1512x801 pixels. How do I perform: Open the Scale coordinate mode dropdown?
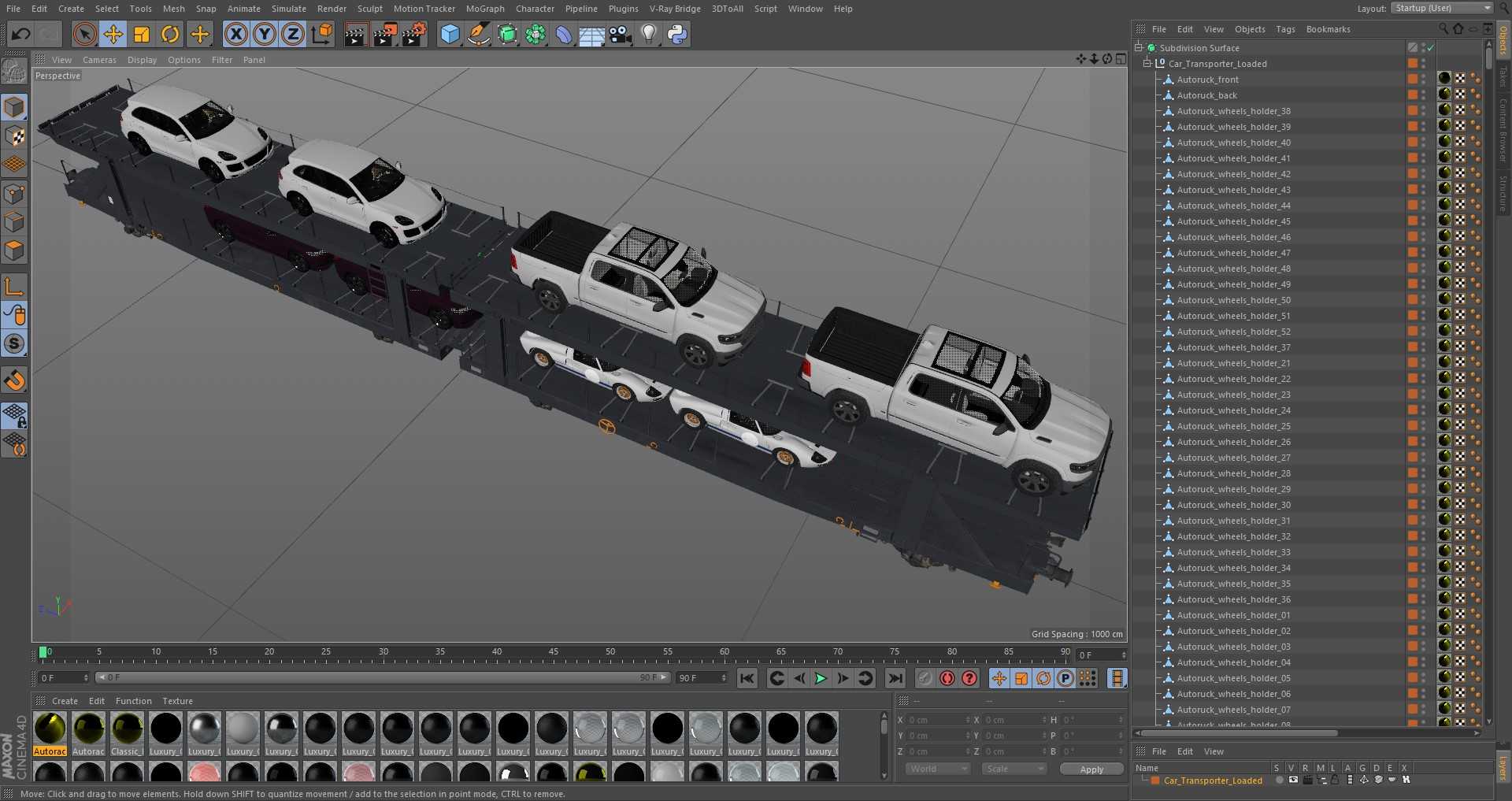pyautogui.click(x=1014, y=769)
